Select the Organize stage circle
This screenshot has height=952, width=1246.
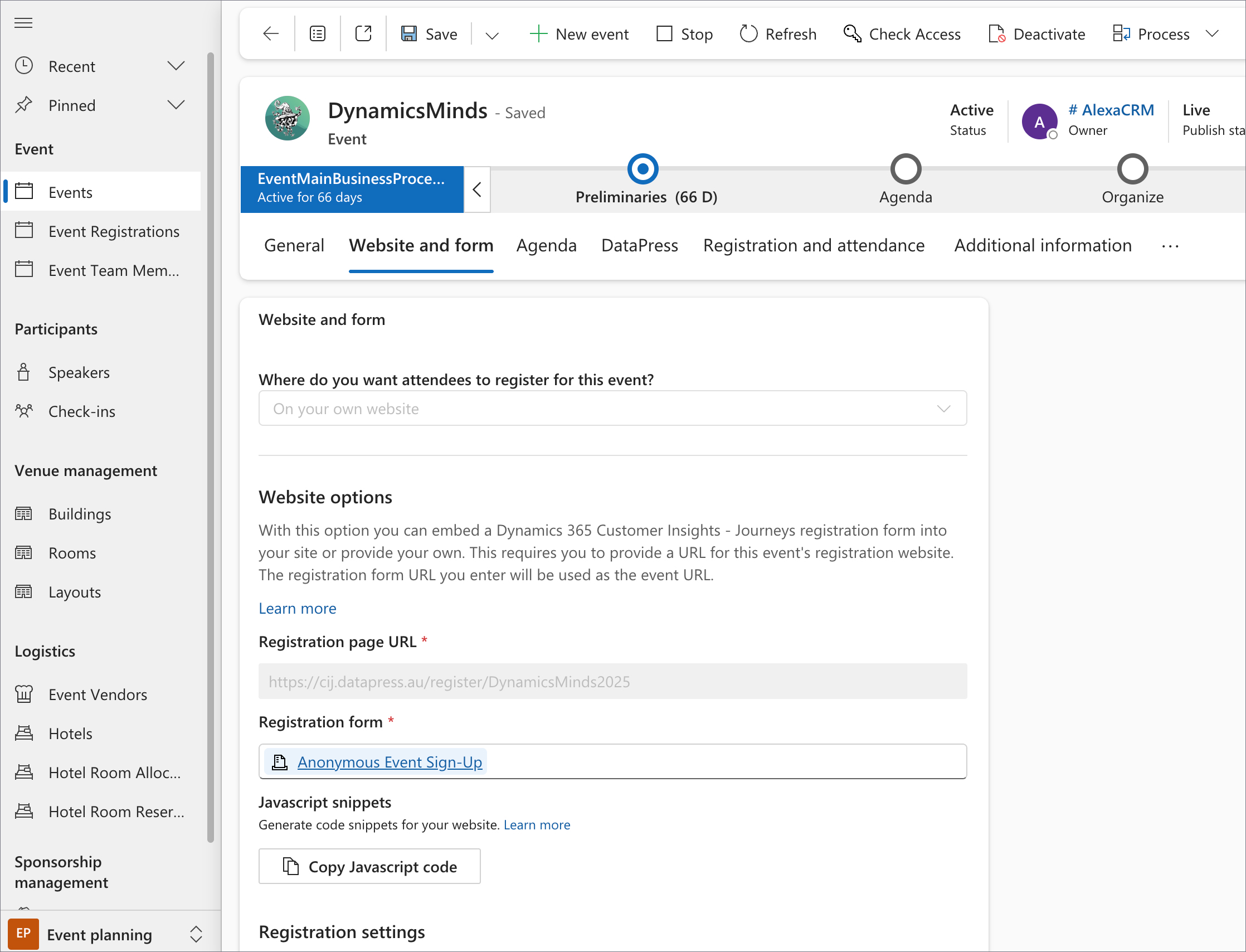click(x=1132, y=169)
